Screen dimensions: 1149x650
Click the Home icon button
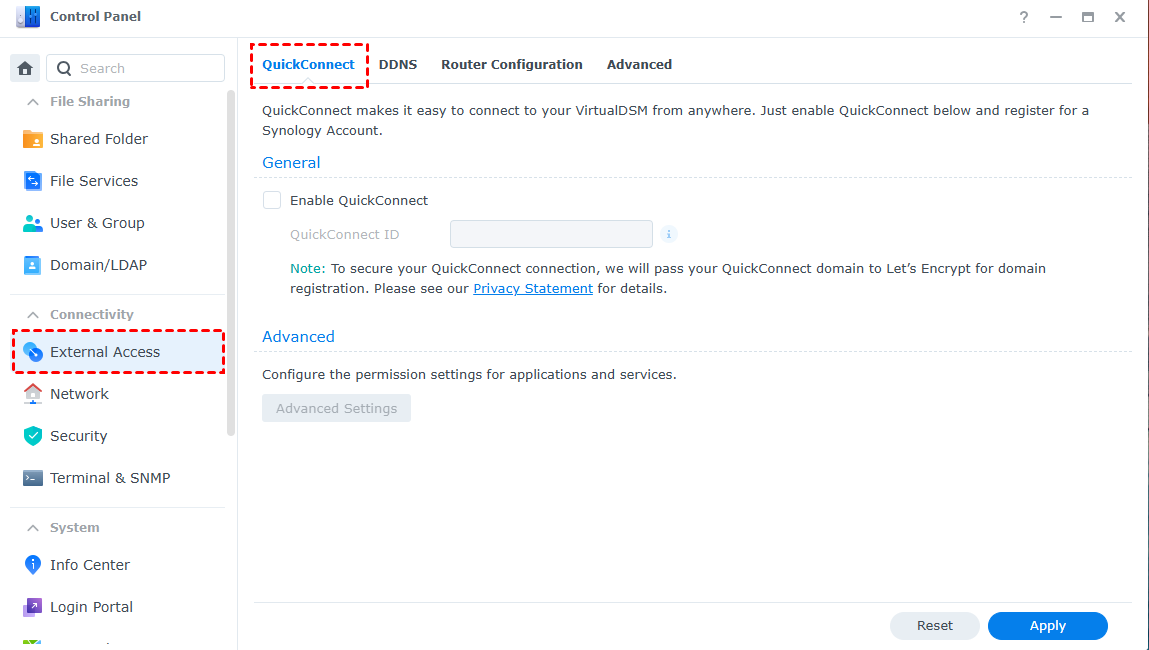click(x=25, y=68)
